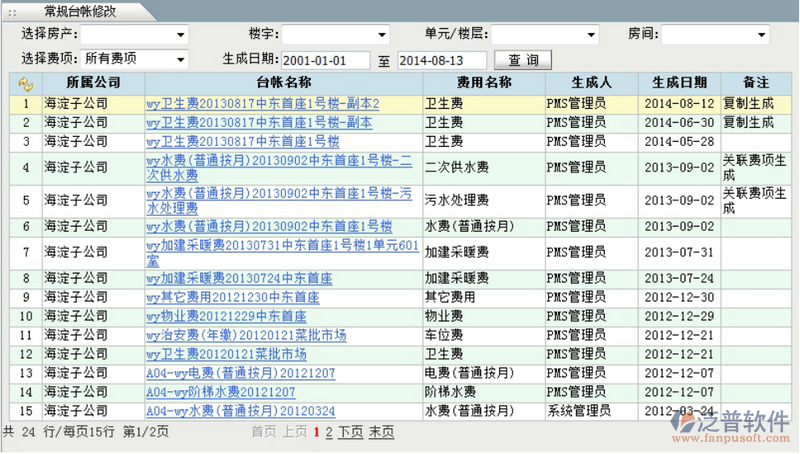Click 下页 next page link
Image resolution: width=800 pixels, height=454 pixels.
350,433
